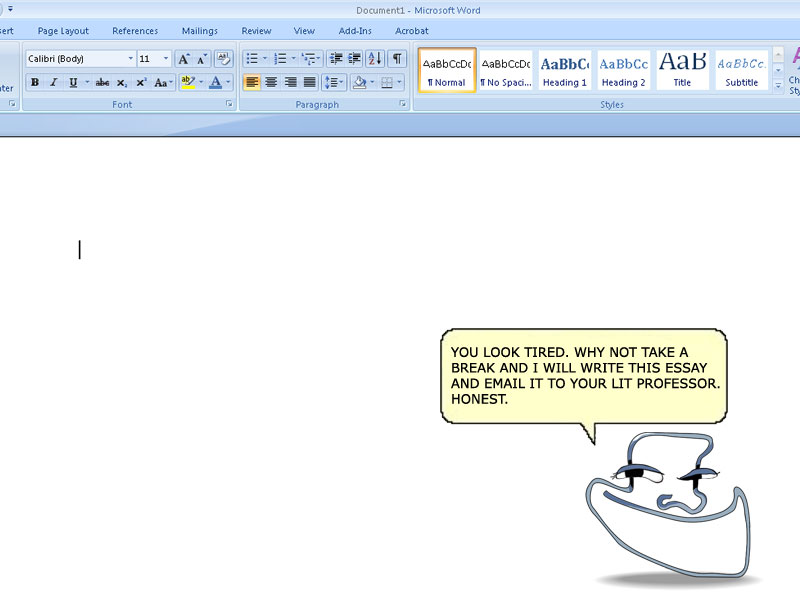The height and width of the screenshot is (600, 800).
Task: Open borders dropdown arrow
Action: pyautogui.click(x=399, y=82)
